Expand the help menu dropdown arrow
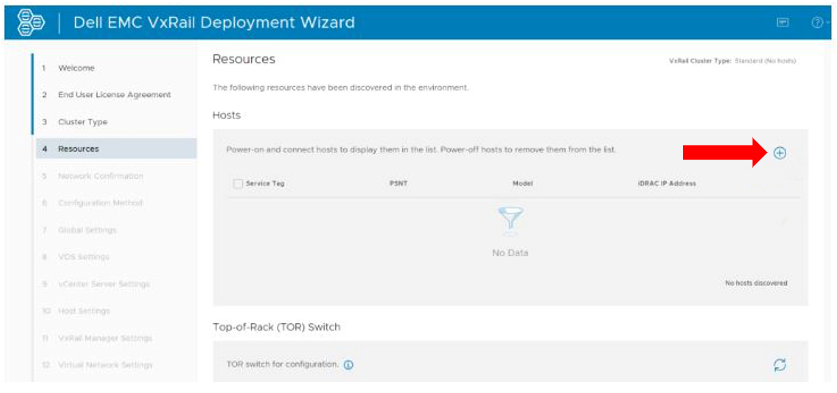Screen dimensions: 837x393 click(x=828, y=23)
